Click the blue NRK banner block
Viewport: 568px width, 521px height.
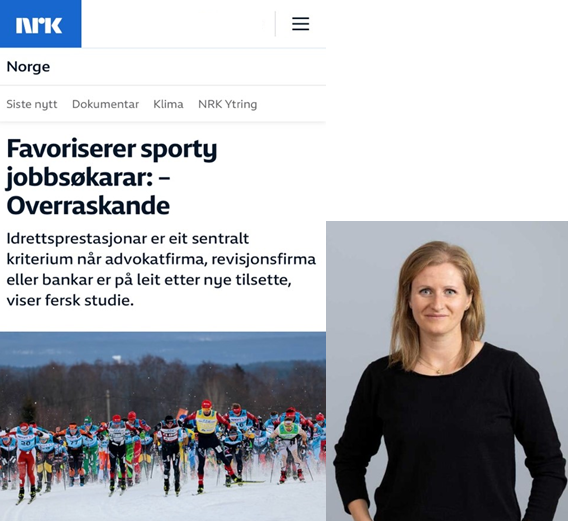pos(41,24)
